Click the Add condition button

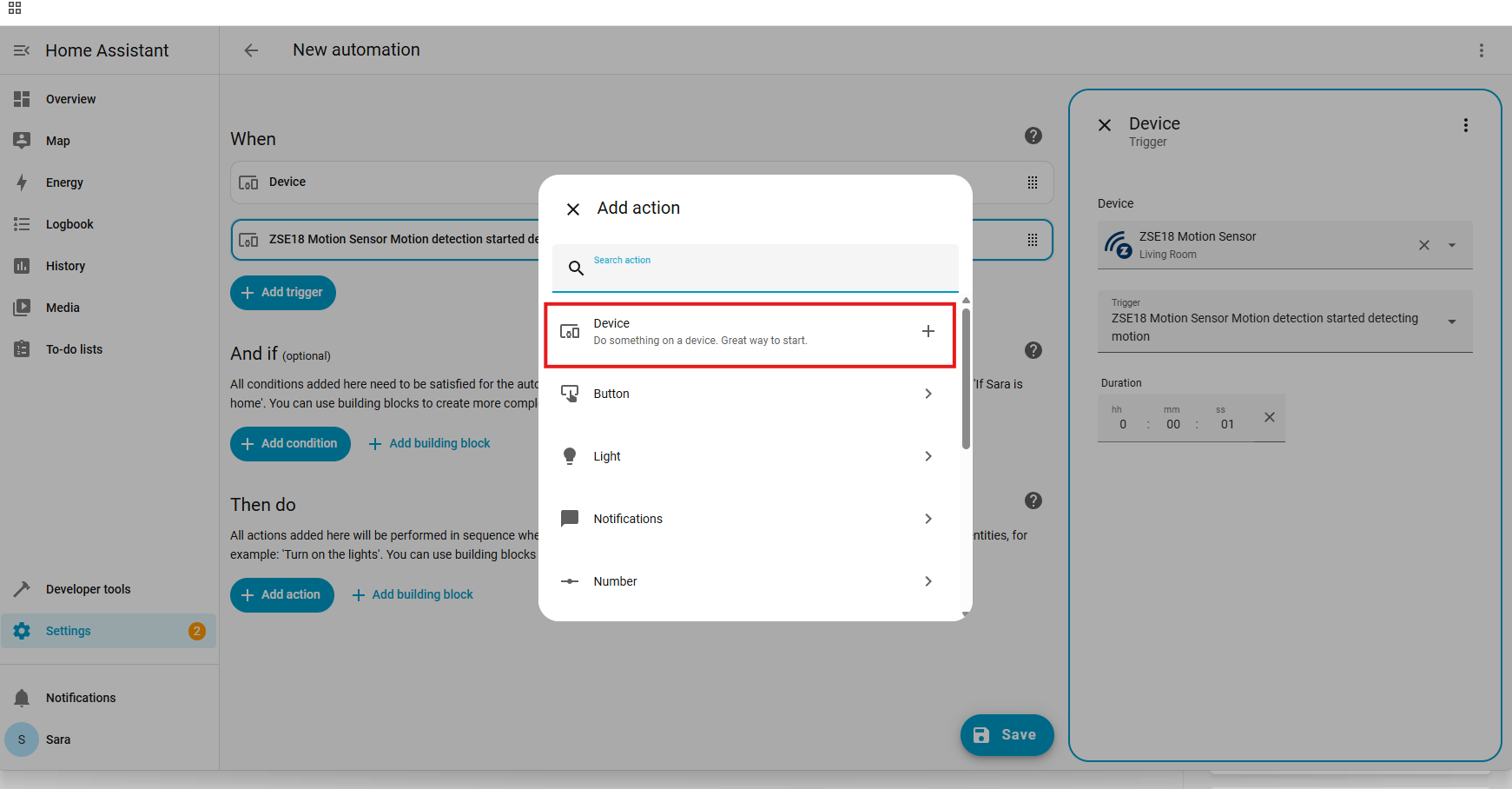click(290, 444)
